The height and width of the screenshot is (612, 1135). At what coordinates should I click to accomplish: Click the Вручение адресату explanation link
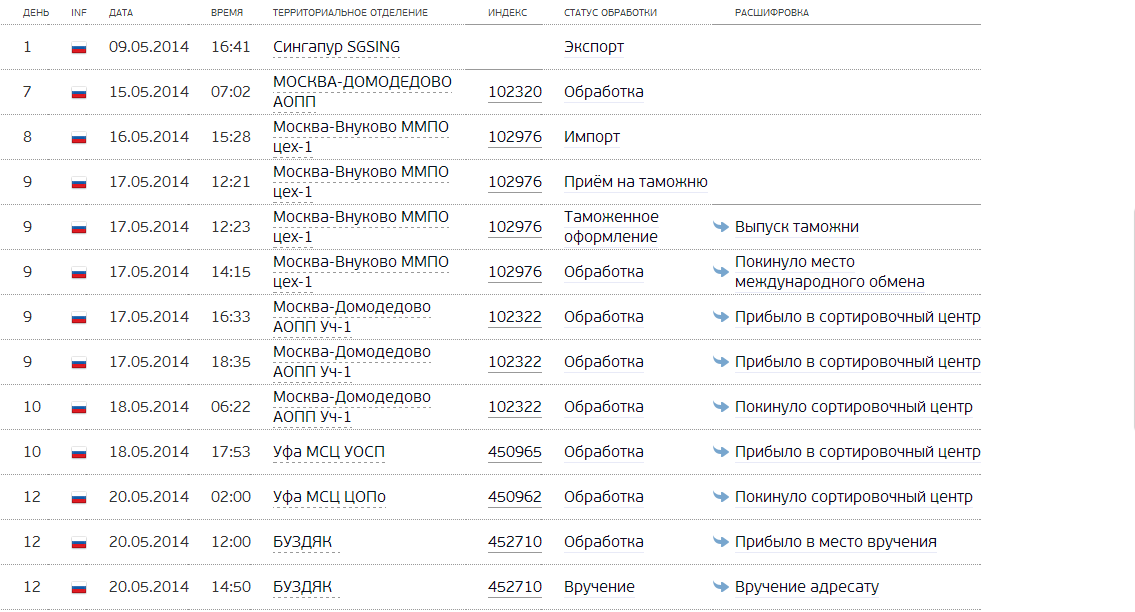806,587
